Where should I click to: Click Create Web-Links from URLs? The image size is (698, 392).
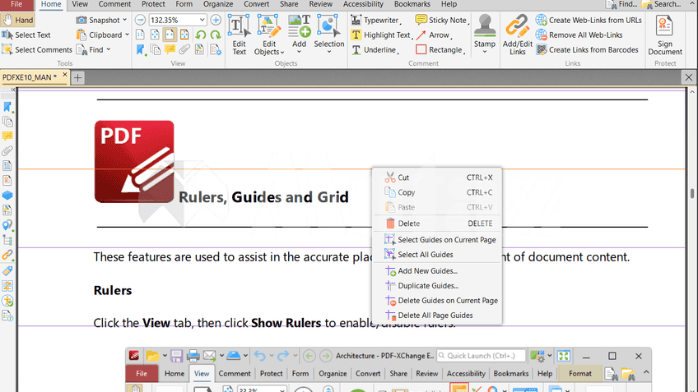(588, 20)
